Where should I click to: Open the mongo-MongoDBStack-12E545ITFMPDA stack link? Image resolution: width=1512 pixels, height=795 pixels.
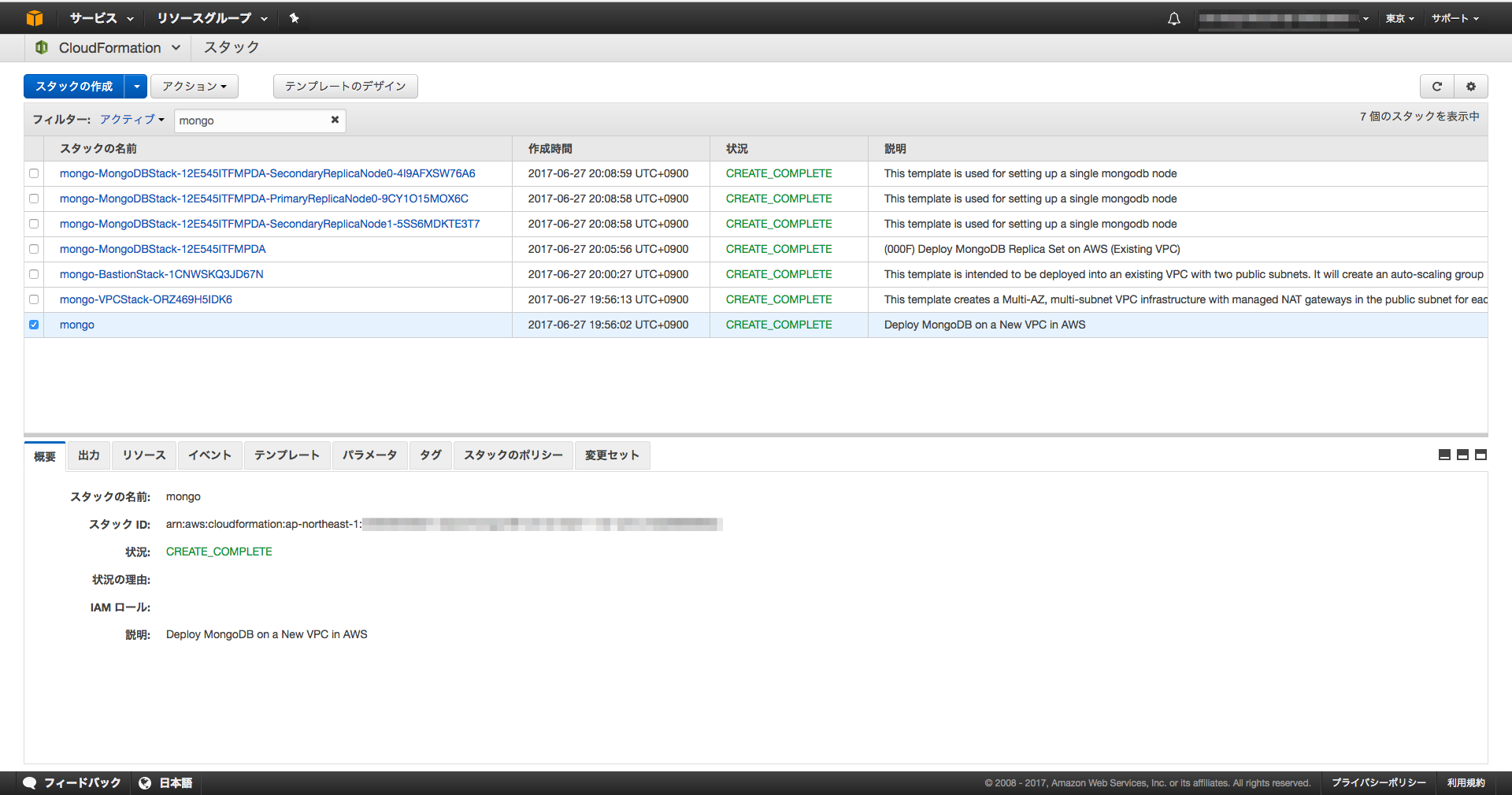[162, 249]
